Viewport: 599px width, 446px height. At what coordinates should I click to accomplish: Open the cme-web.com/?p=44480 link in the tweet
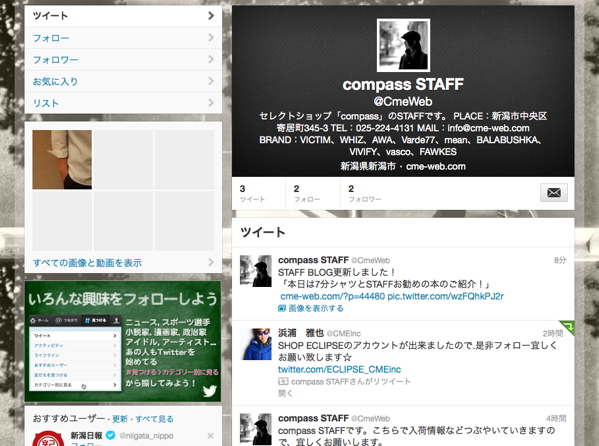332,296
